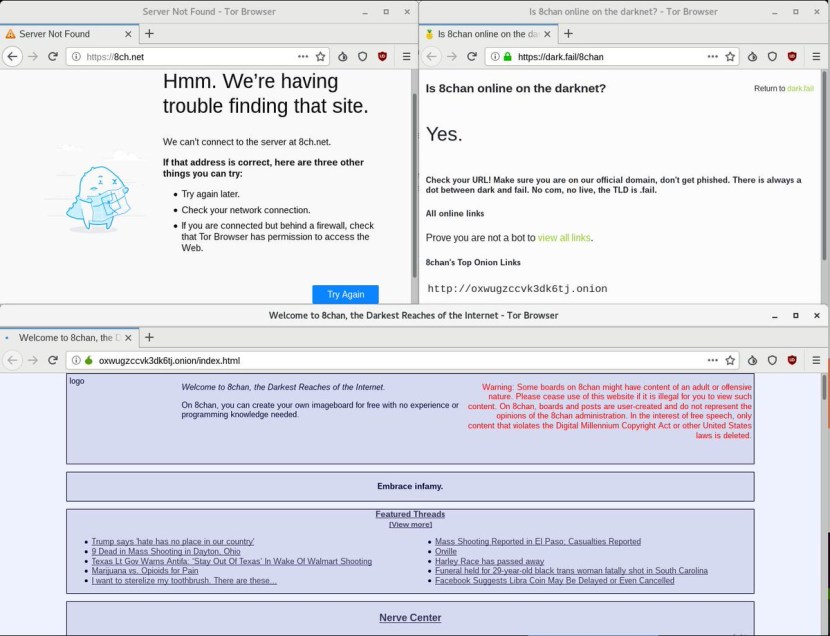Click the Tor onion icon in the 8ch.net window
This screenshot has height=636, width=830.
click(x=343, y=57)
